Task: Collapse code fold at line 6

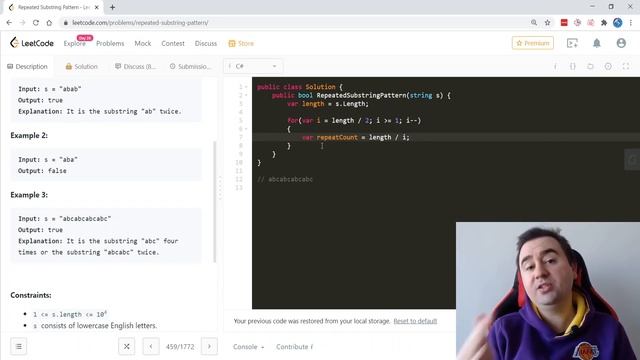Action: pos(246,129)
